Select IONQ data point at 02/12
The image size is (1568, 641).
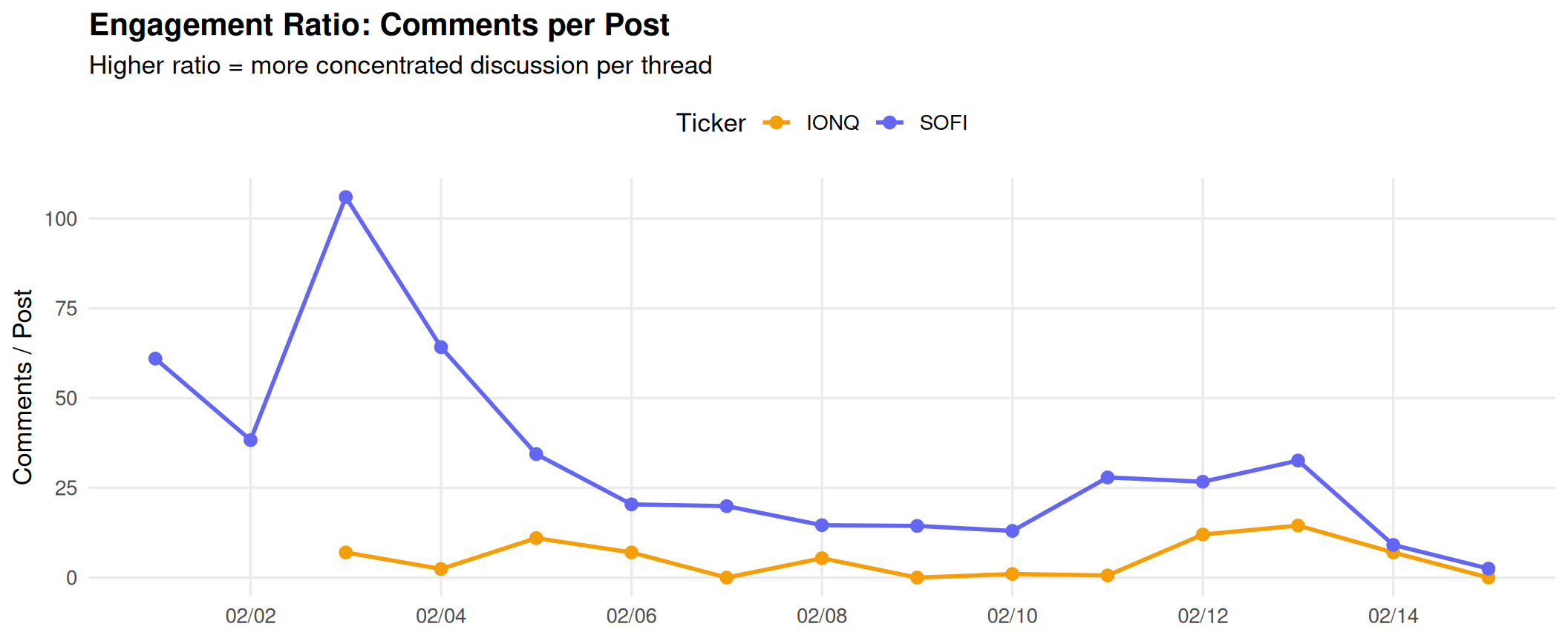pyautogui.click(x=1203, y=535)
